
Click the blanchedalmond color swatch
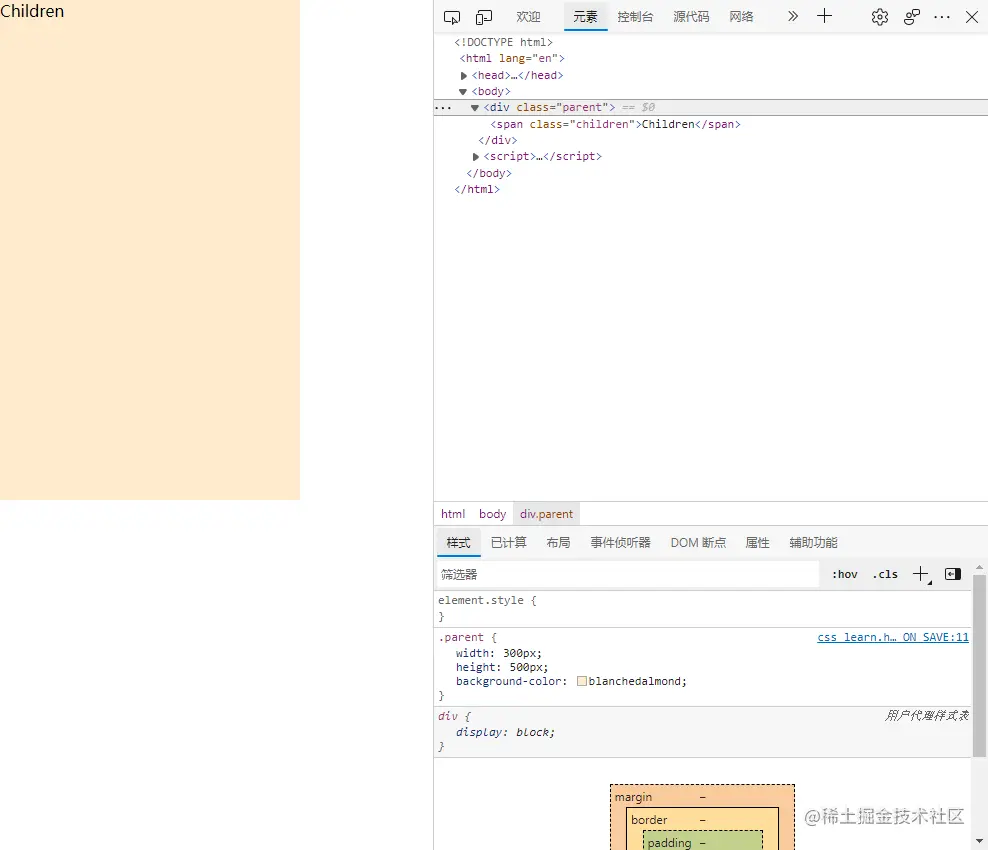(582, 681)
